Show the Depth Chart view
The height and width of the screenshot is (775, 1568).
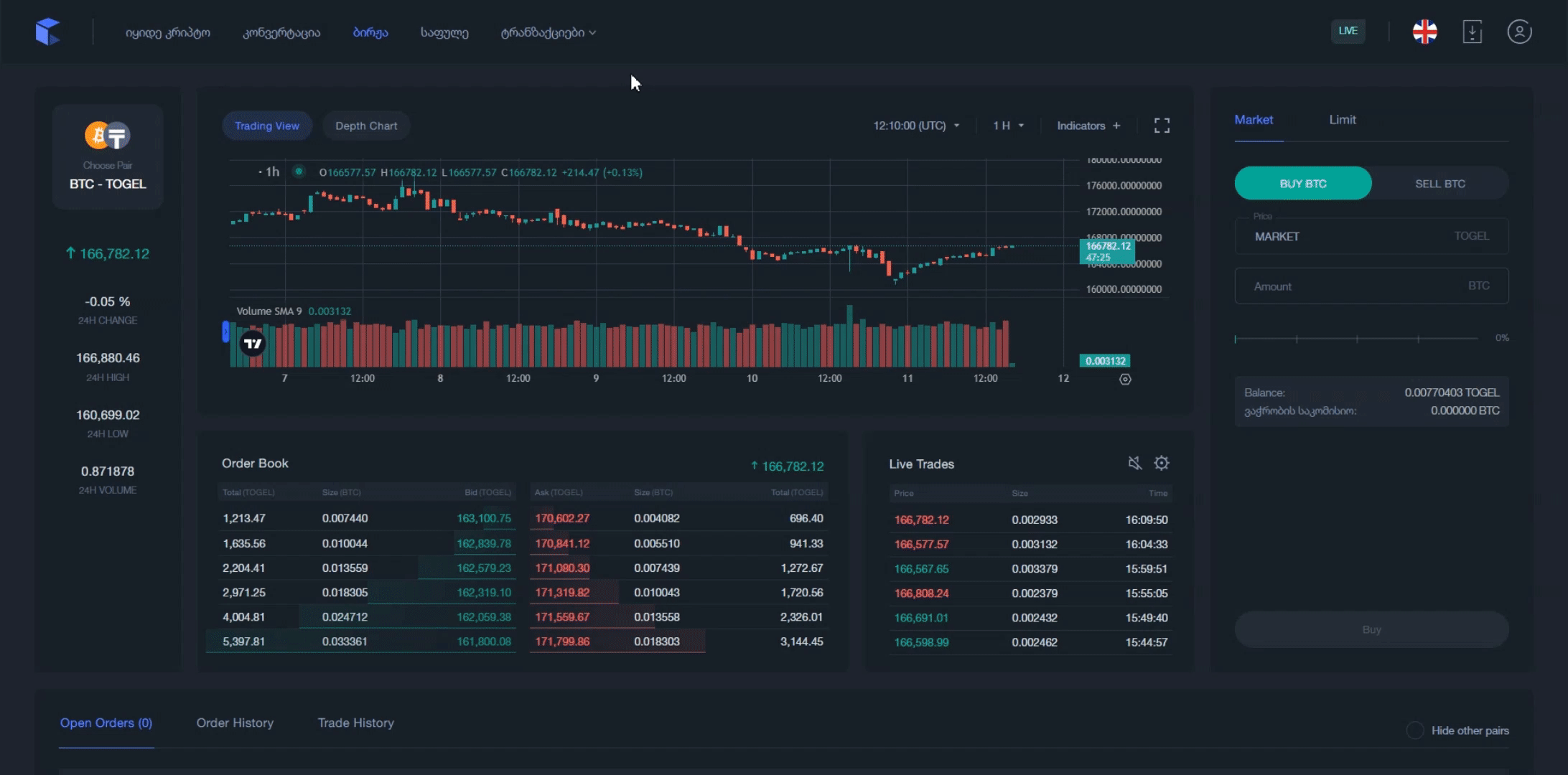click(x=366, y=126)
